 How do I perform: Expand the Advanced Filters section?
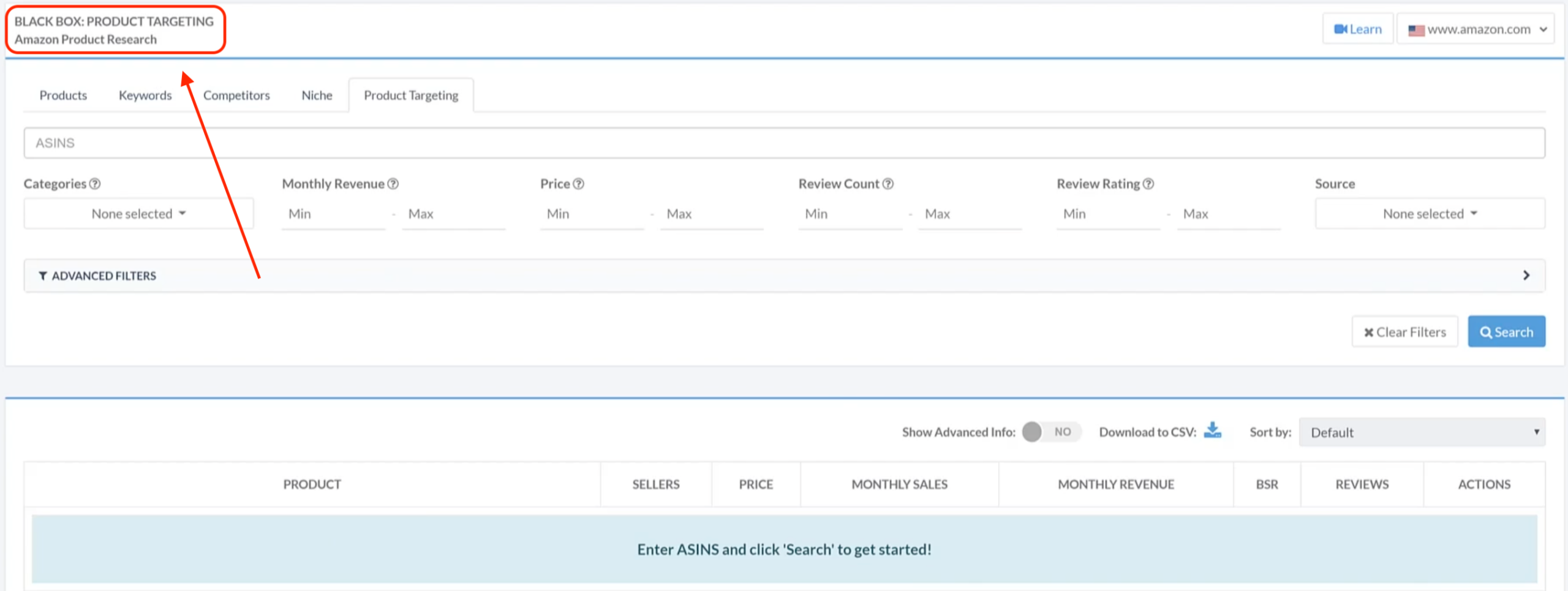(x=784, y=276)
